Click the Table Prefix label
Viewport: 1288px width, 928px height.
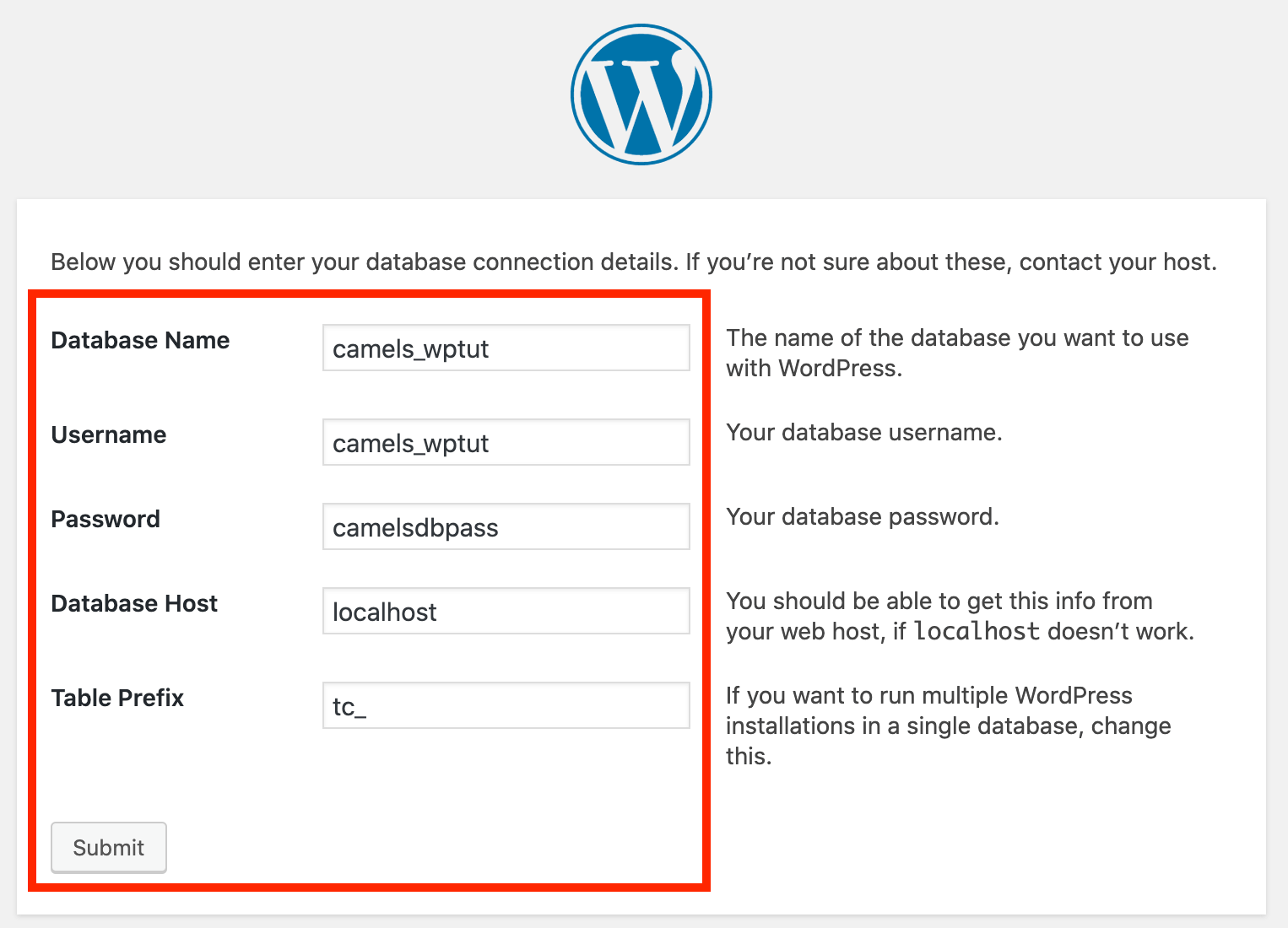[x=117, y=698]
